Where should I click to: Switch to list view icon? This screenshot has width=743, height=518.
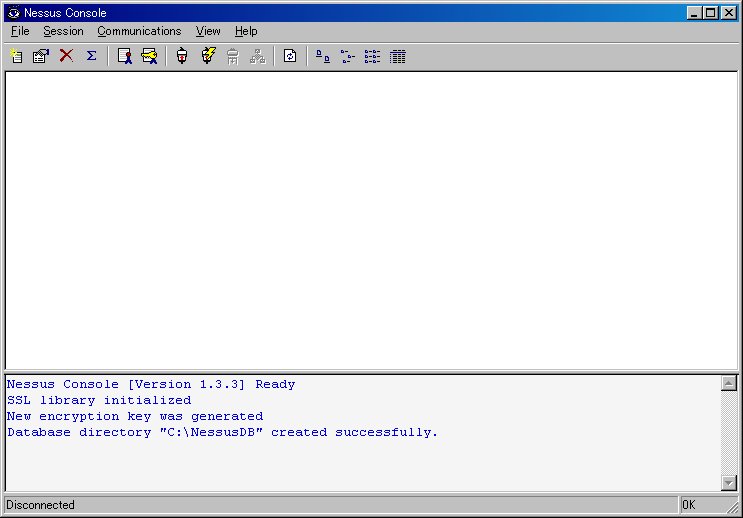coord(372,56)
